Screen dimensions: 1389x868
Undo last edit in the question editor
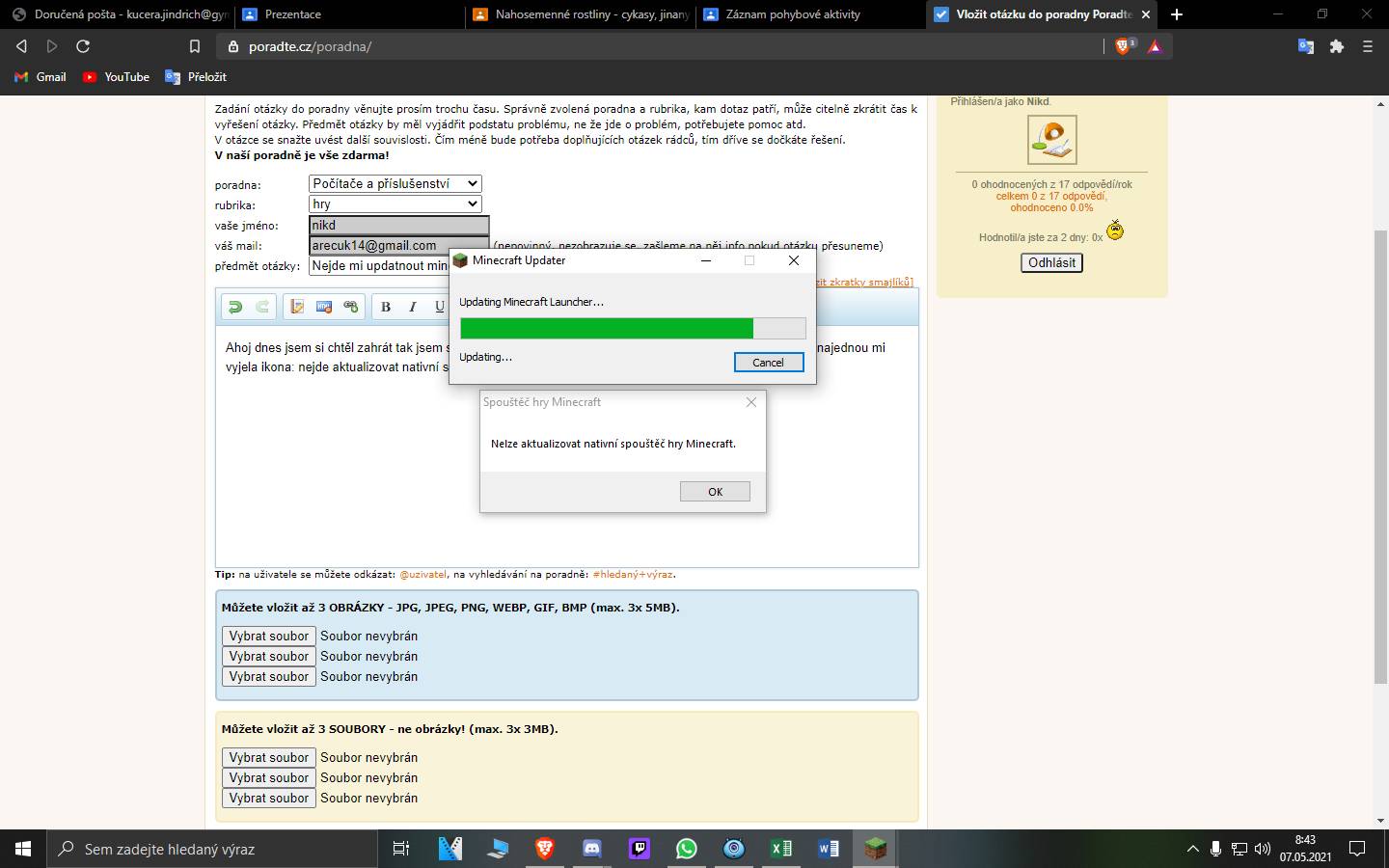234,307
